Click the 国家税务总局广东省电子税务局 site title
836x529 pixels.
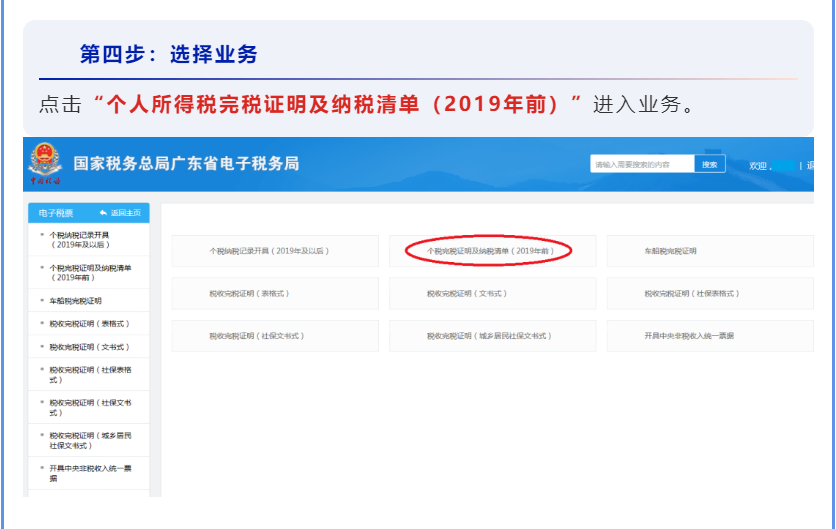[x=186, y=163]
